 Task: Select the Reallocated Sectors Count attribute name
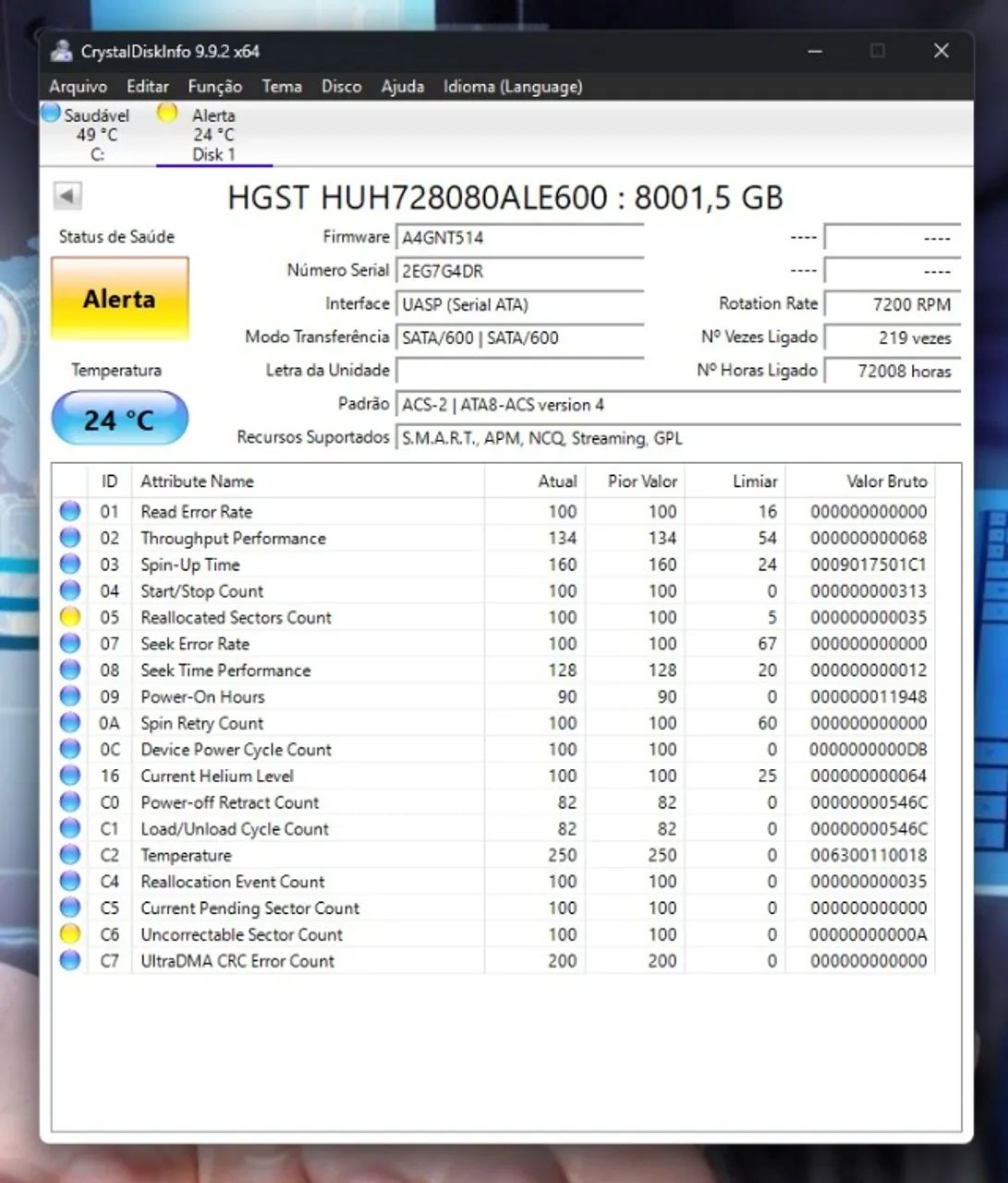[236, 617]
